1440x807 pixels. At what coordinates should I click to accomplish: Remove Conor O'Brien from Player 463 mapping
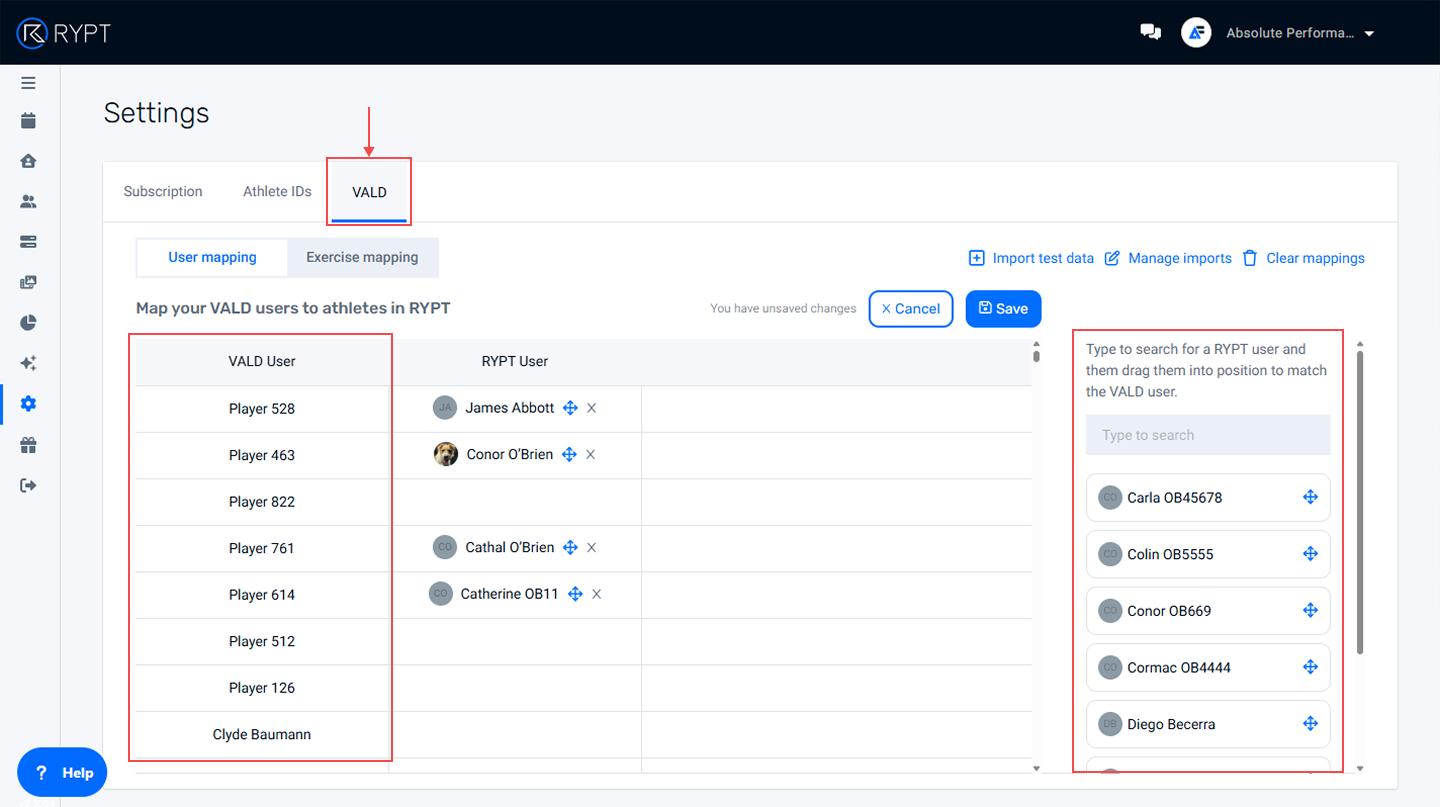coord(591,454)
